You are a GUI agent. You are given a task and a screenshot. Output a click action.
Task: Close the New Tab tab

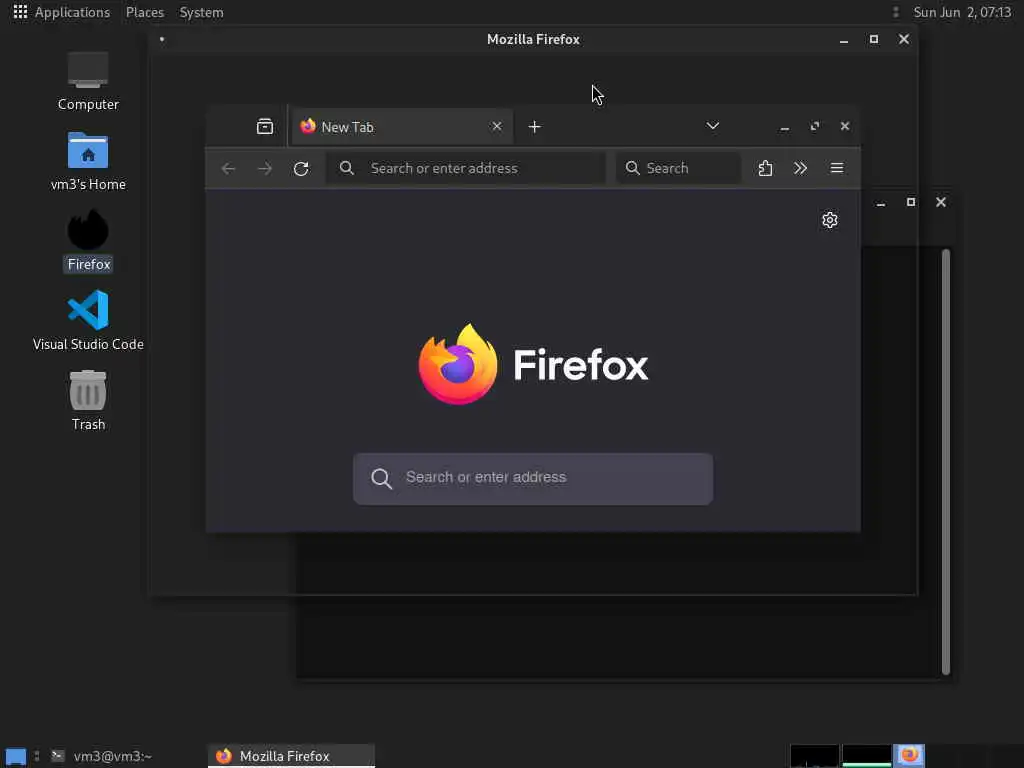coord(497,126)
